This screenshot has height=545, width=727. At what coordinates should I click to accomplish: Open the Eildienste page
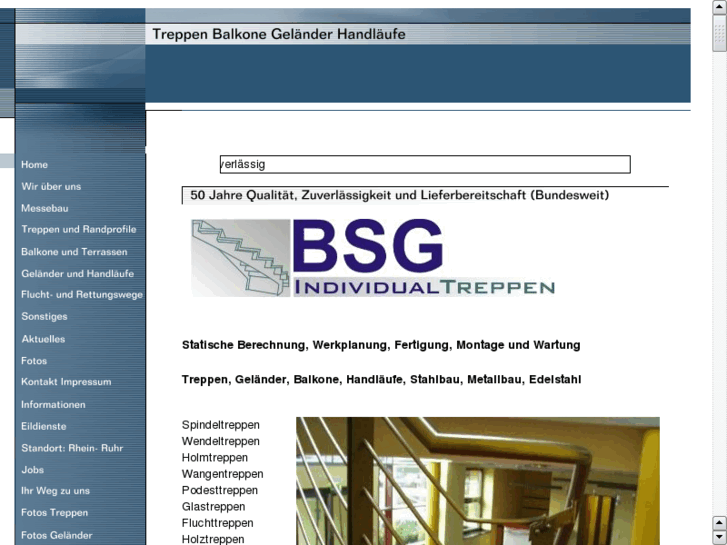click(x=44, y=426)
